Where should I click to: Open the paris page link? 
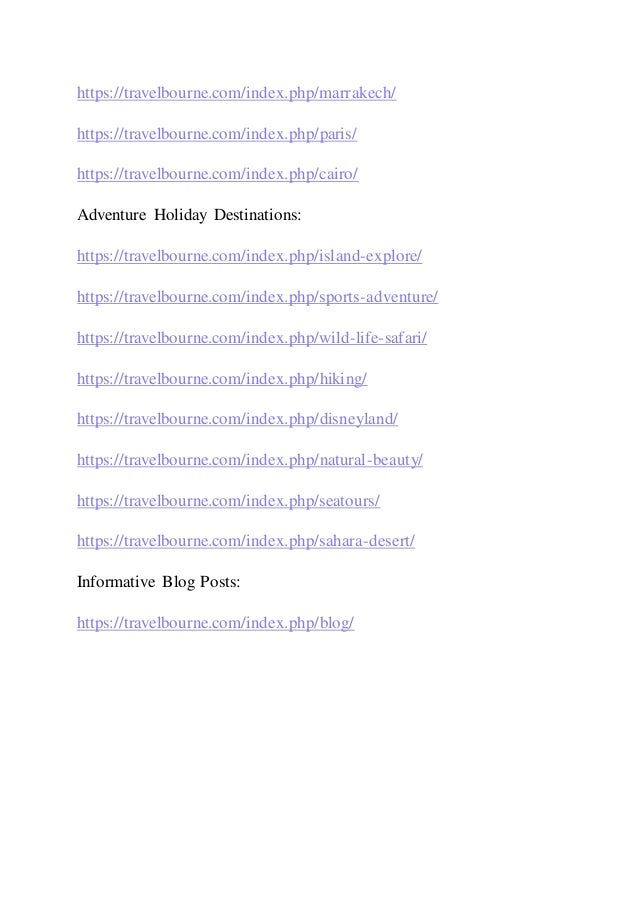pyautogui.click(x=217, y=134)
